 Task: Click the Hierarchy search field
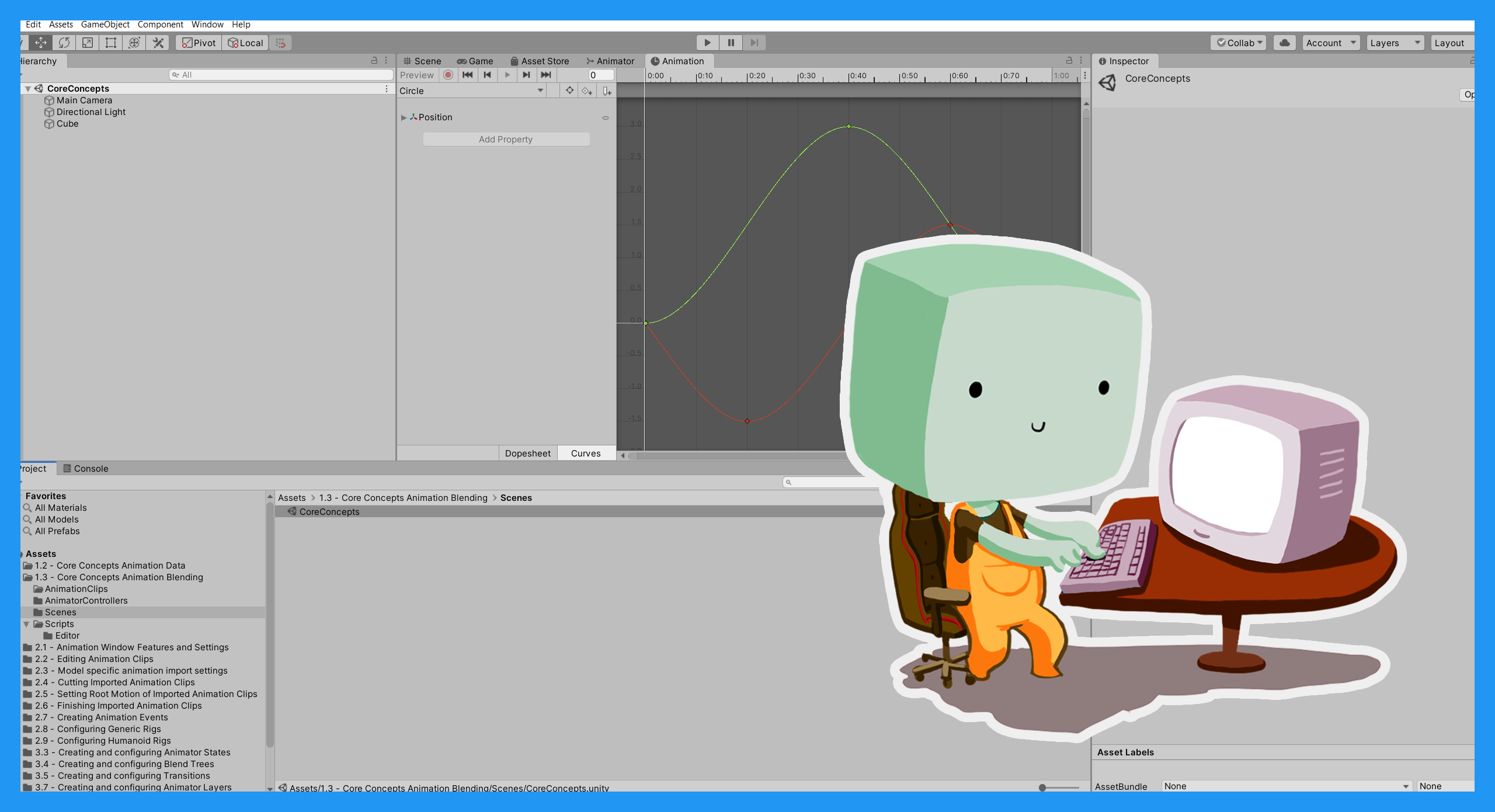pyautogui.click(x=280, y=75)
